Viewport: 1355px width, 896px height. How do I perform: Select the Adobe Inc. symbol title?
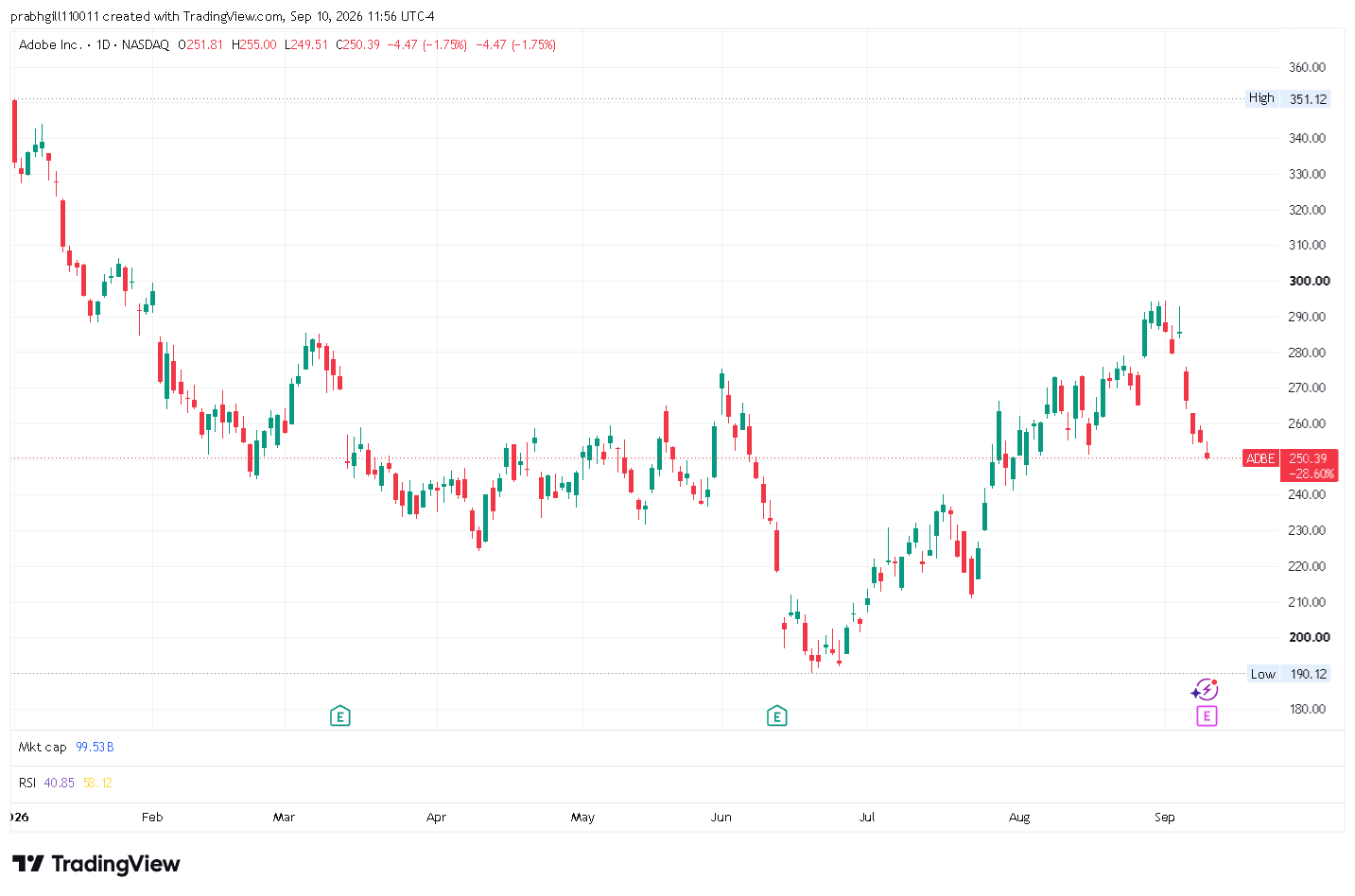(50, 44)
